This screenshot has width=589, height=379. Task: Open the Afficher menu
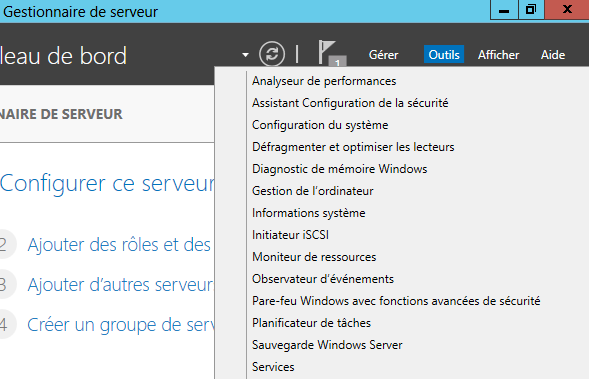pyautogui.click(x=498, y=55)
